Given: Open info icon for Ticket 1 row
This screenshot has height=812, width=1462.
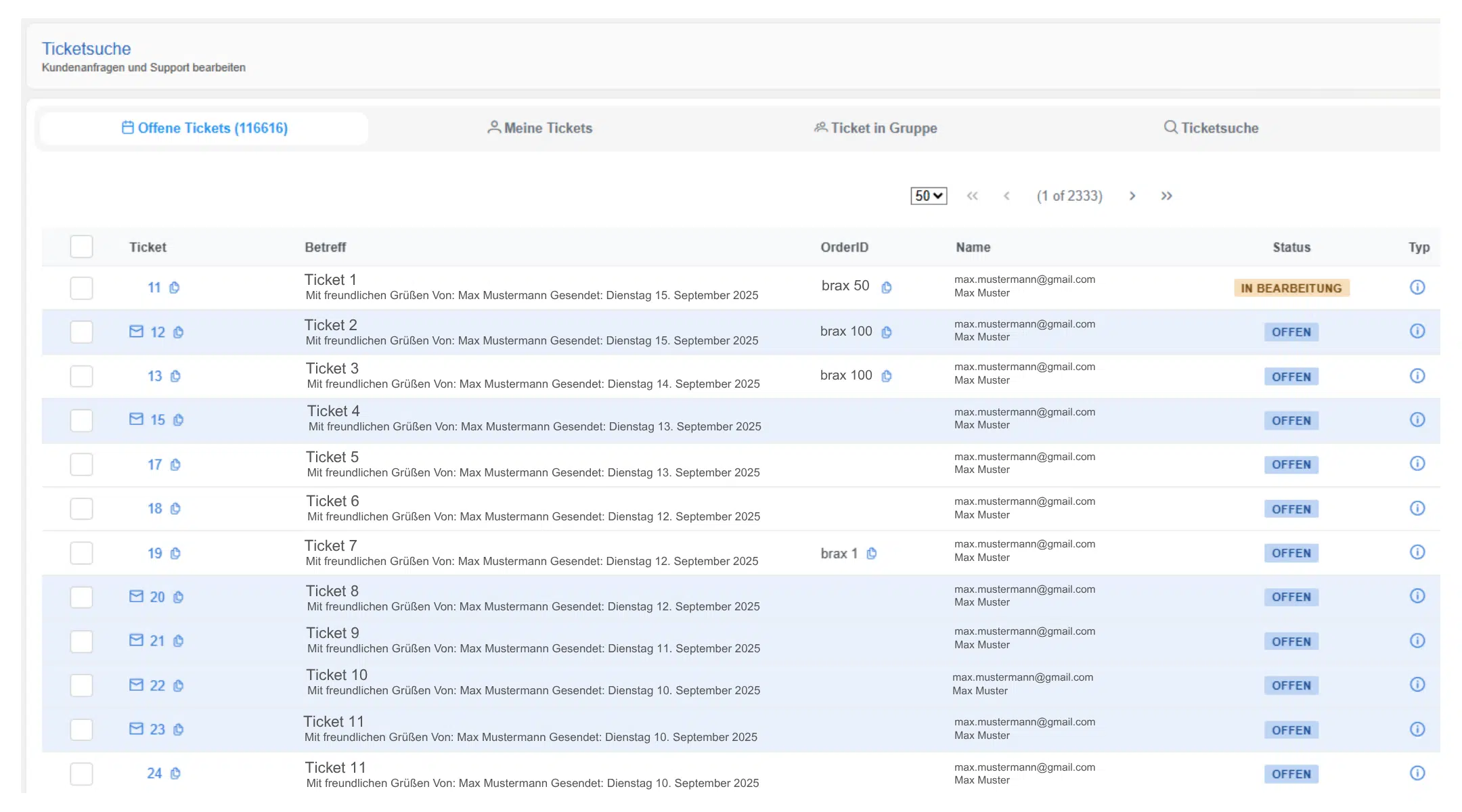Looking at the screenshot, I should tap(1417, 288).
